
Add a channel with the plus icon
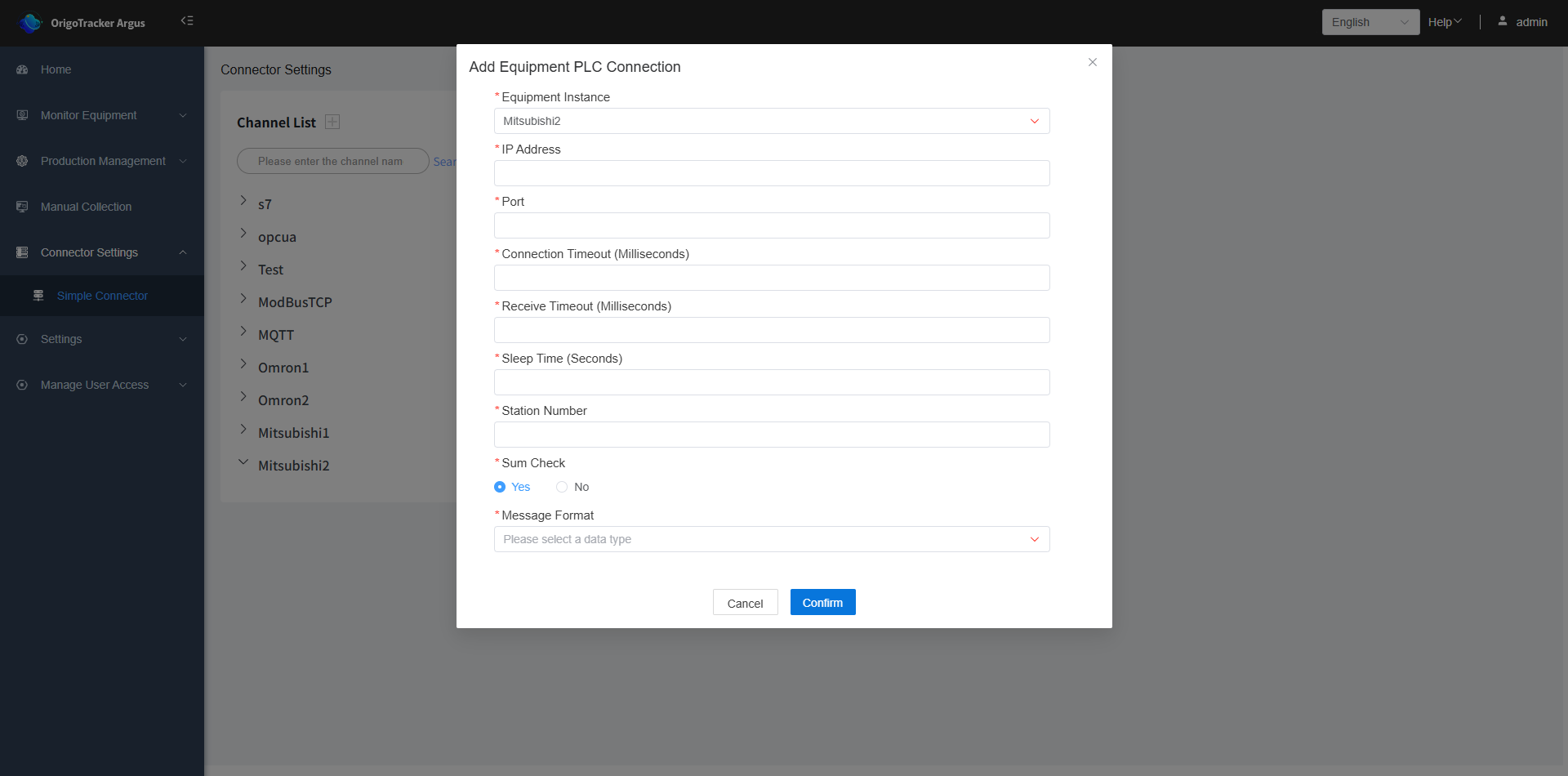pyautogui.click(x=332, y=123)
